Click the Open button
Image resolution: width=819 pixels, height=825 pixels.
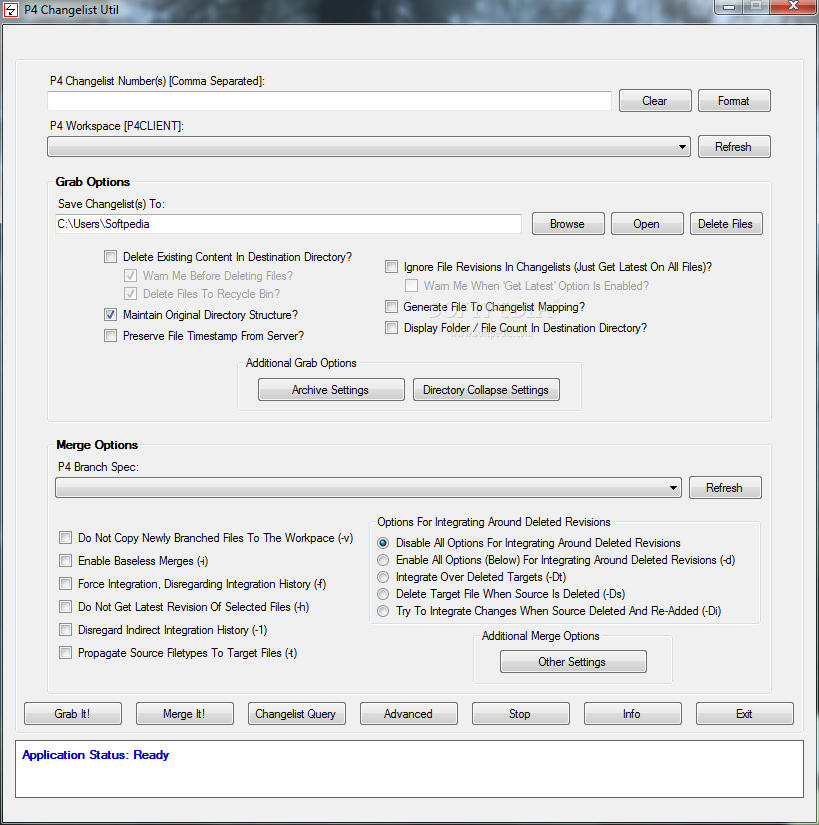click(647, 224)
